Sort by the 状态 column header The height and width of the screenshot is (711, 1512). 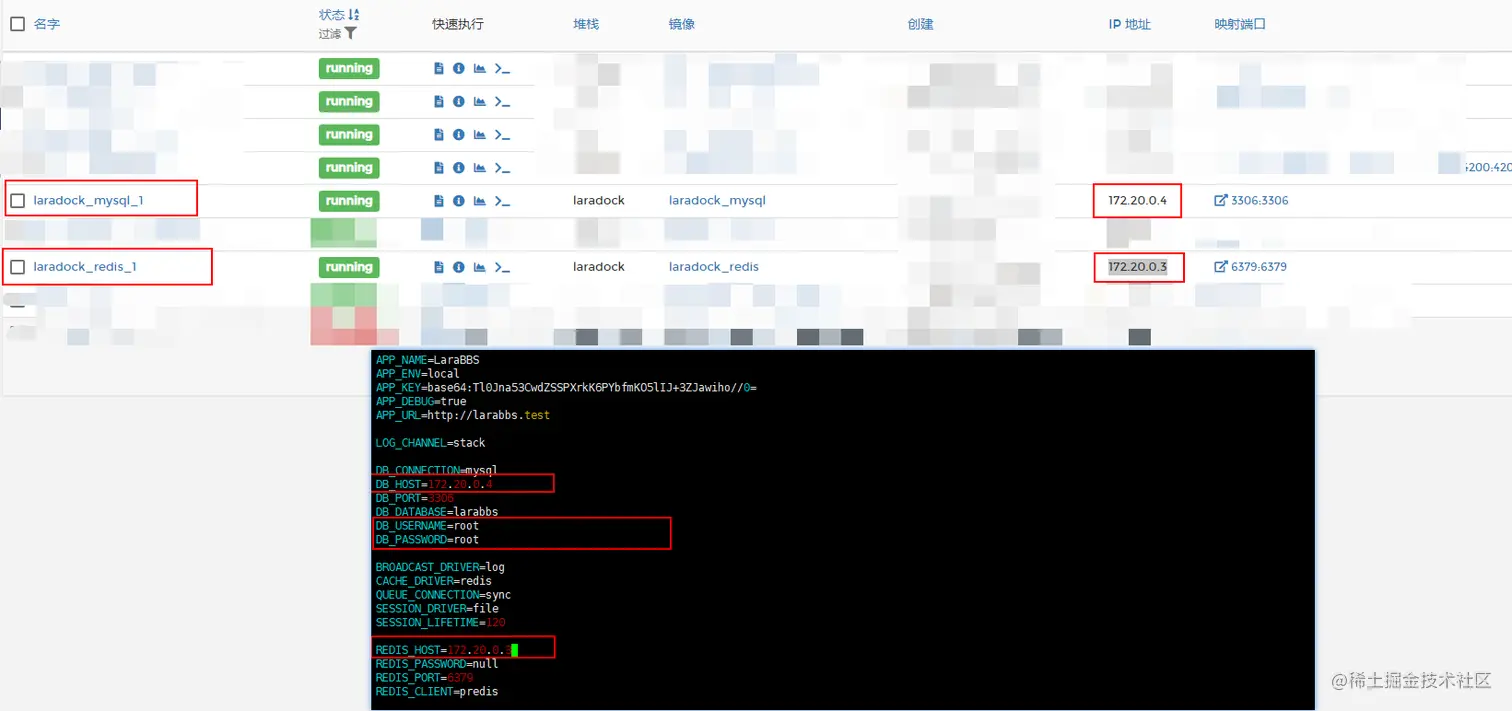coord(332,15)
